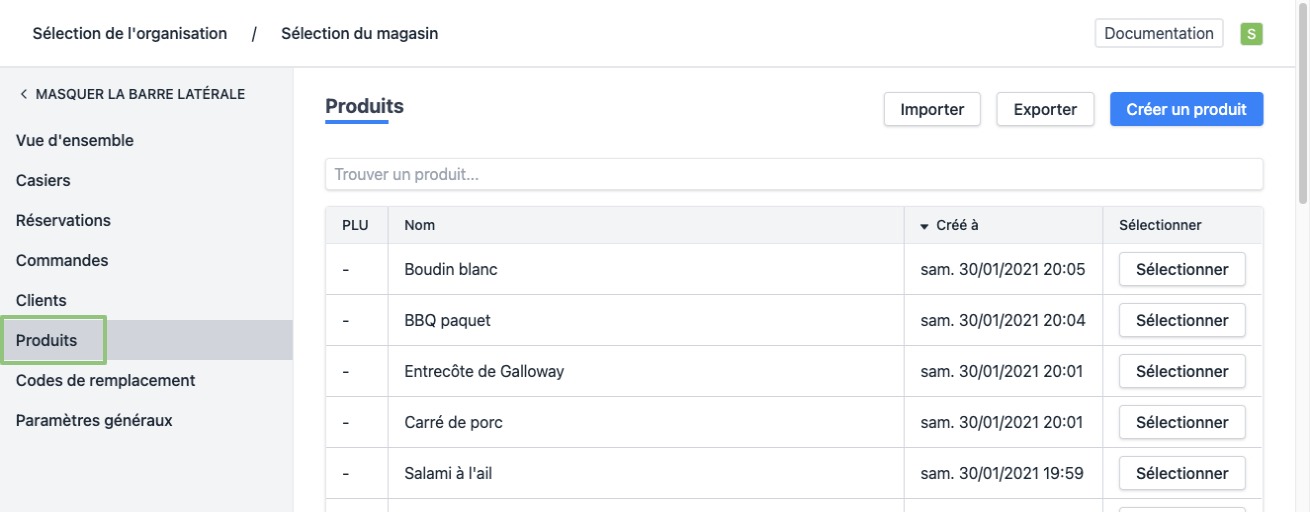Click the Sélection du magasin breadcrumb
The height and width of the screenshot is (512, 1310).
pos(359,34)
